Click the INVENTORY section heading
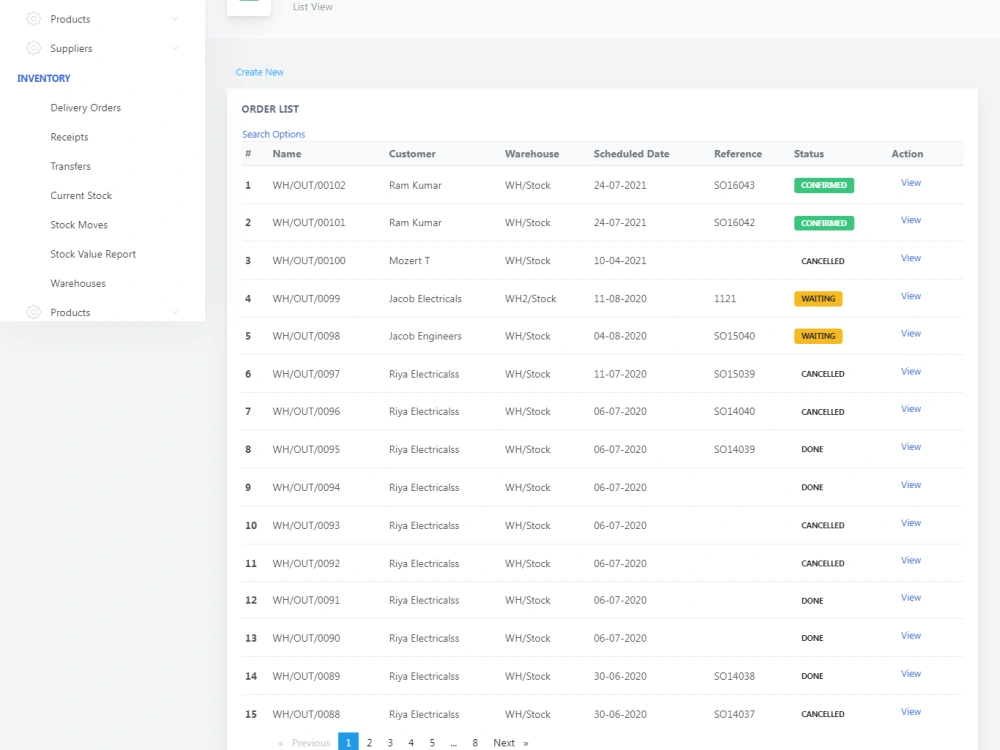The height and width of the screenshot is (750, 1000). click(44, 78)
